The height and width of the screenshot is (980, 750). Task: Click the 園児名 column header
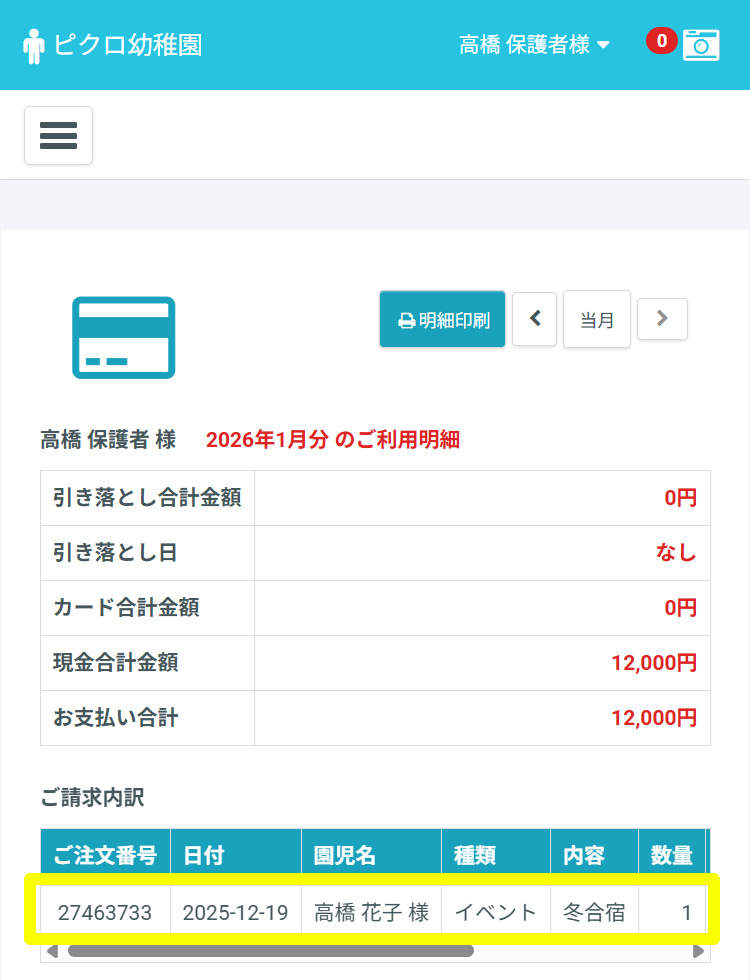coord(371,855)
